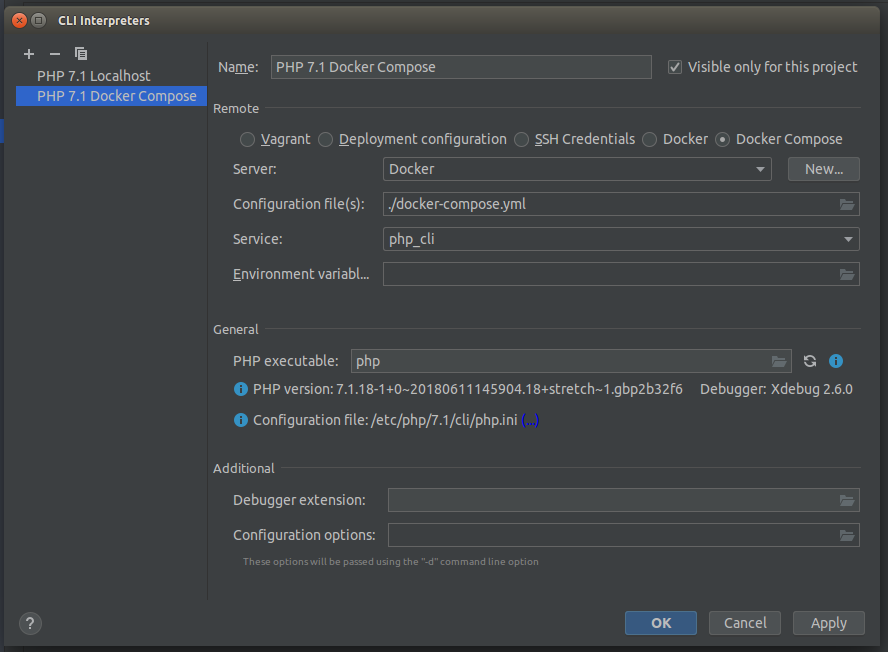The width and height of the screenshot is (888, 652).
Task: Select SSH Credentials radio option
Action: click(522, 140)
